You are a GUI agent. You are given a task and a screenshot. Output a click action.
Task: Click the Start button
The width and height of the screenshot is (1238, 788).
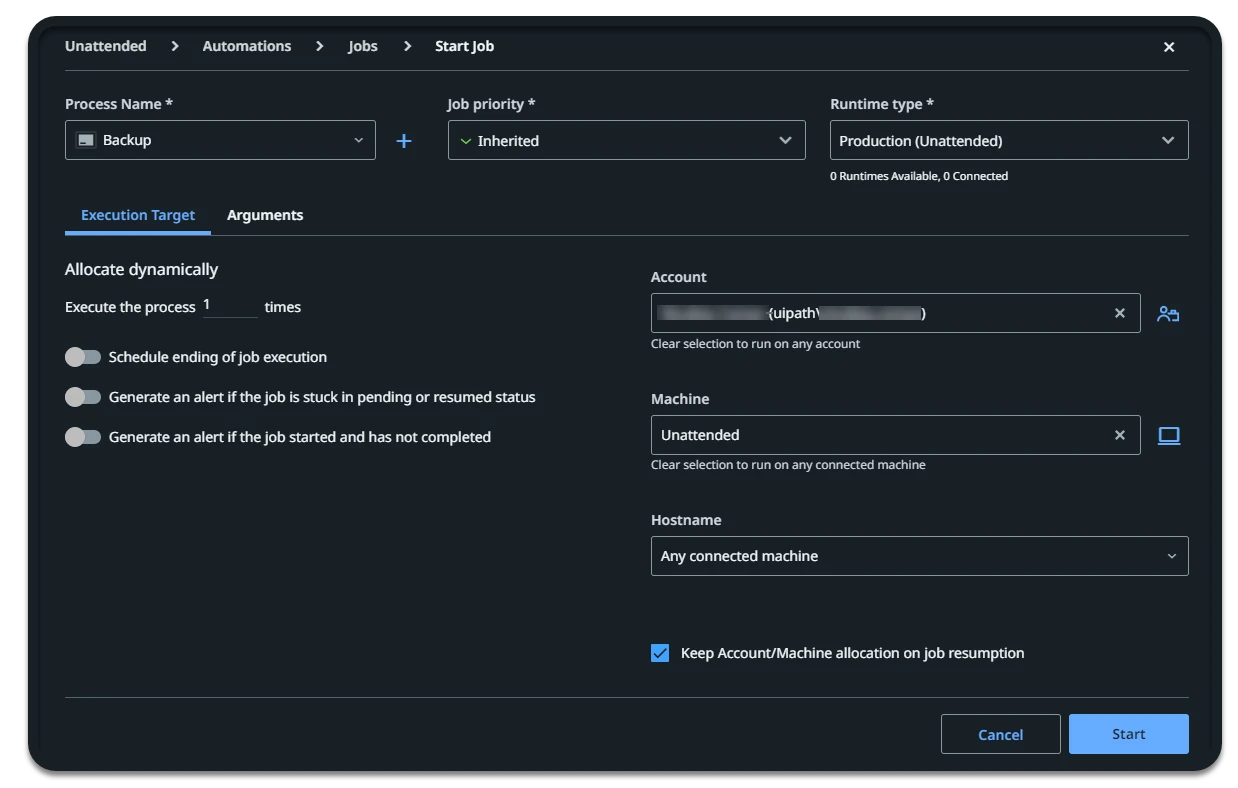click(x=1128, y=734)
